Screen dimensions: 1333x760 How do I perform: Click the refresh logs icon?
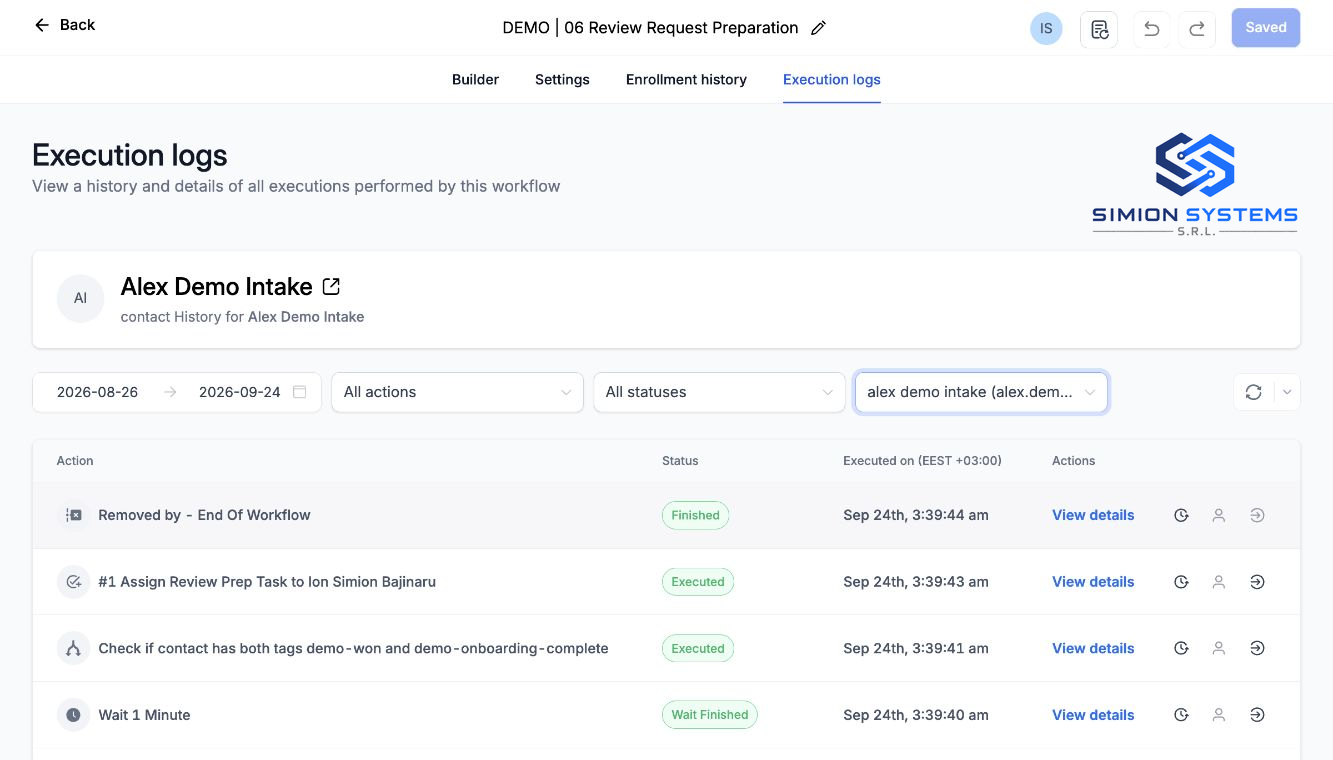pos(1253,392)
